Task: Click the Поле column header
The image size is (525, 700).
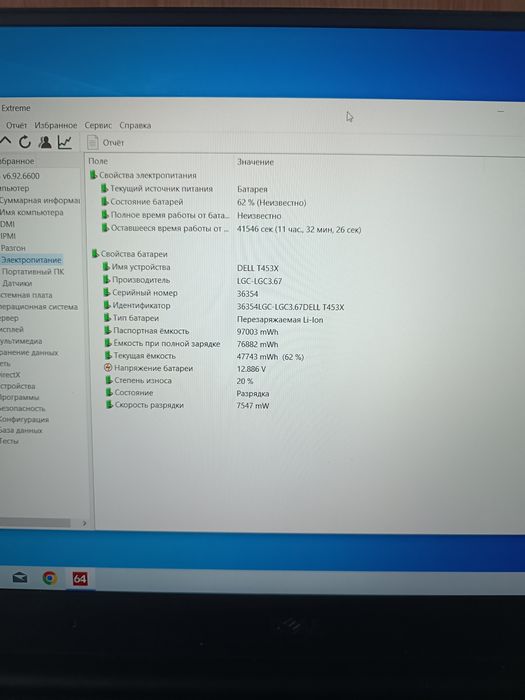Action: [98, 161]
